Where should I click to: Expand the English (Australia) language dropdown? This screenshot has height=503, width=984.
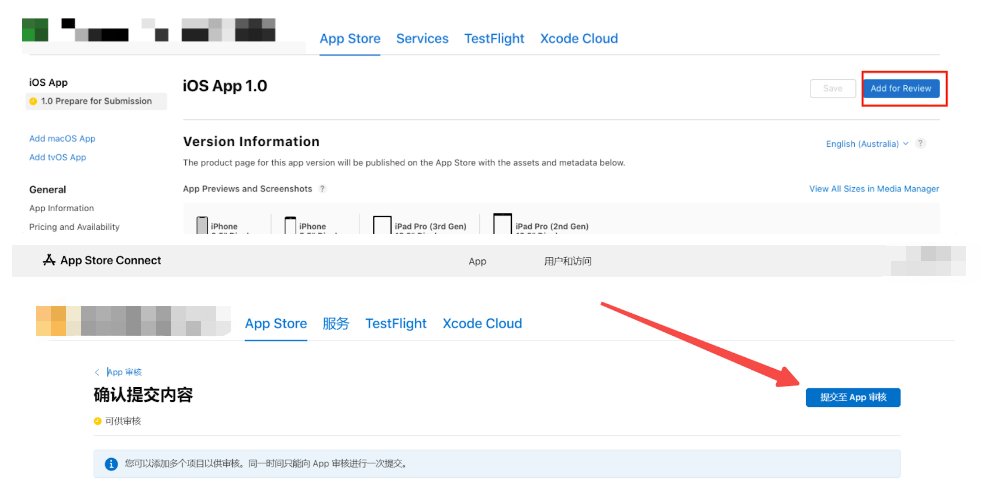[x=867, y=144]
